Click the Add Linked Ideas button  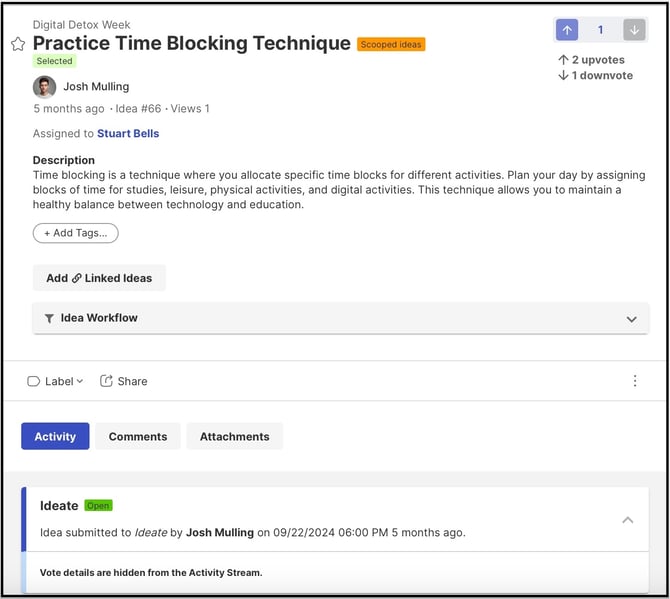tap(99, 278)
